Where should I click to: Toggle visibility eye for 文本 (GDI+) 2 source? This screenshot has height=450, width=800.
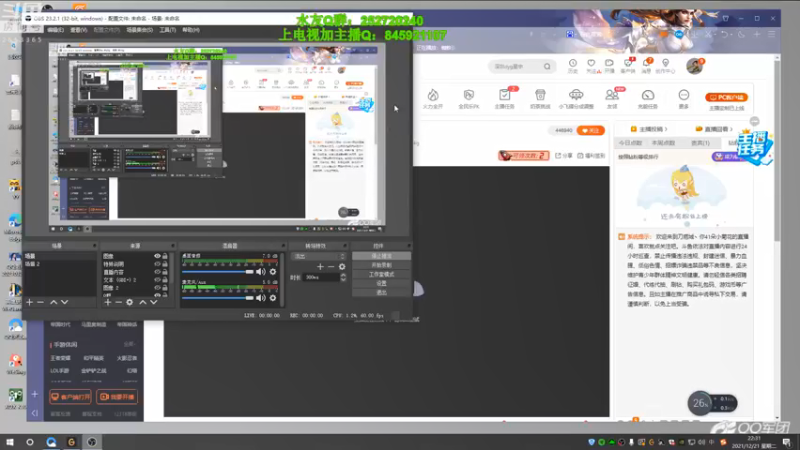(157, 280)
